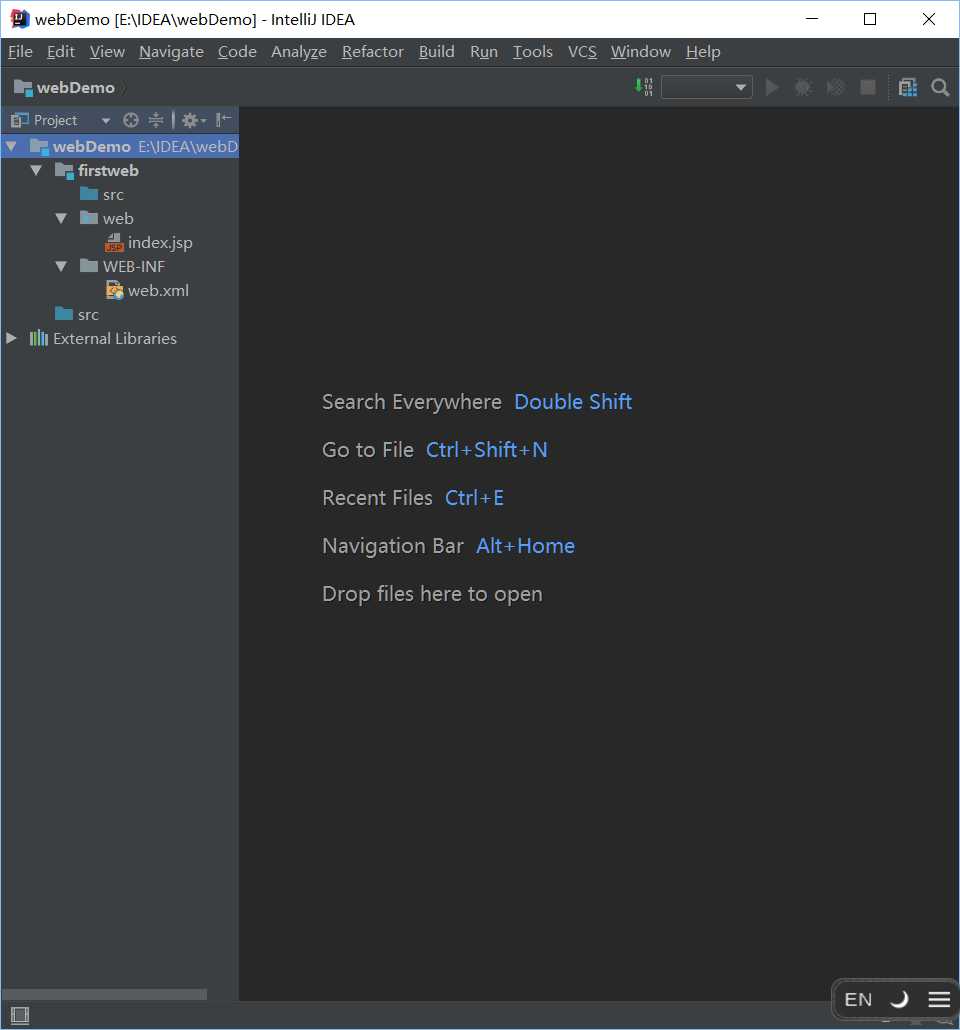Hide the Project tool window
960x1030 pixels.
223,120
